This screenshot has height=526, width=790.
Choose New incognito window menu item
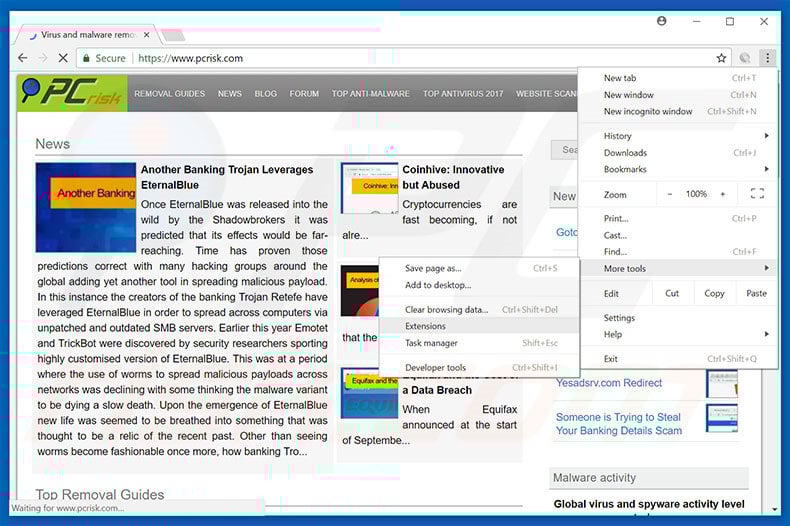(678, 111)
